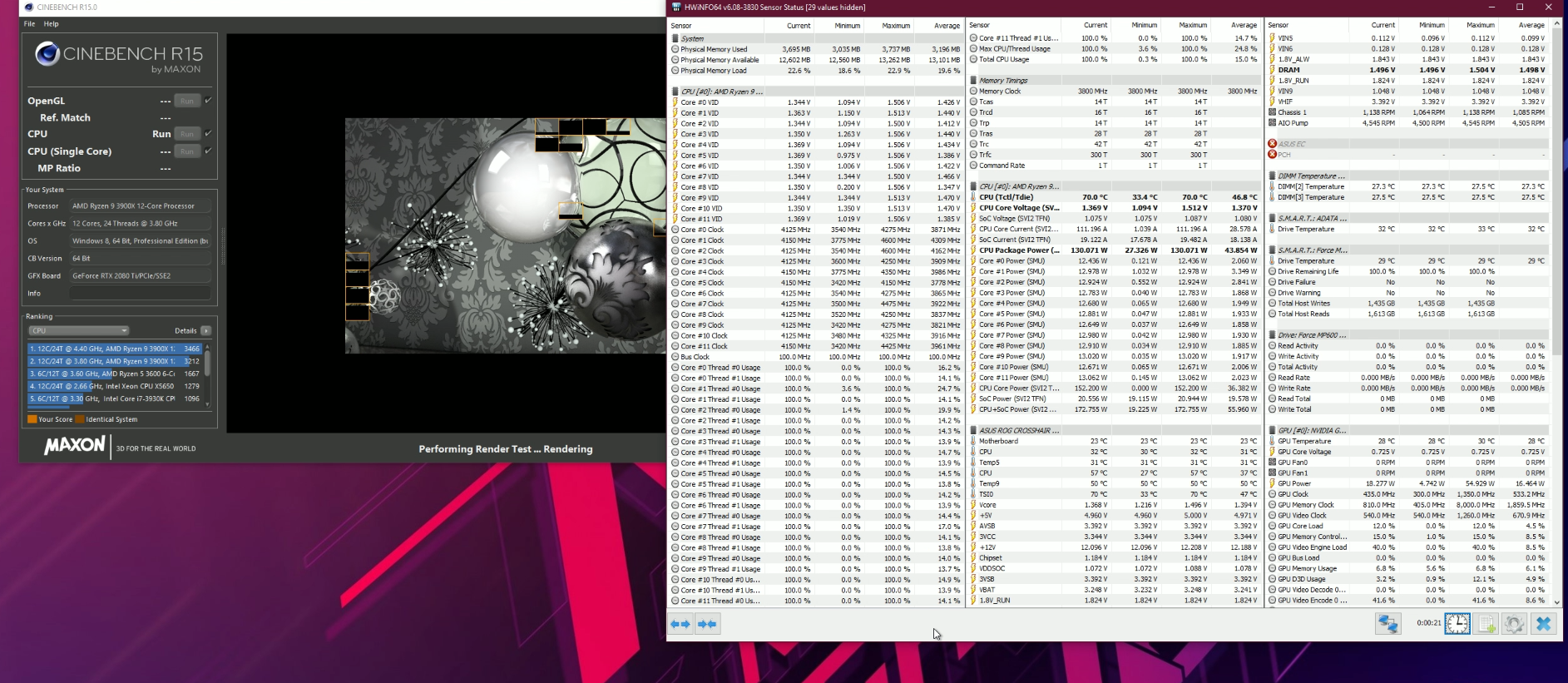Select the Memory Clock sensor row
Viewport: 1568px width, 683px height.
(1114, 91)
